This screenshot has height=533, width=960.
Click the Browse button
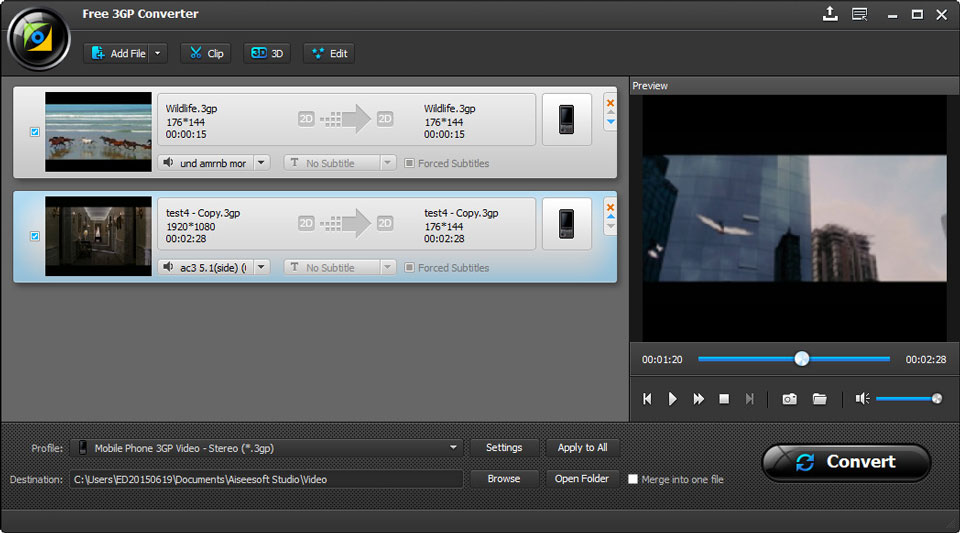tap(504, 479)
